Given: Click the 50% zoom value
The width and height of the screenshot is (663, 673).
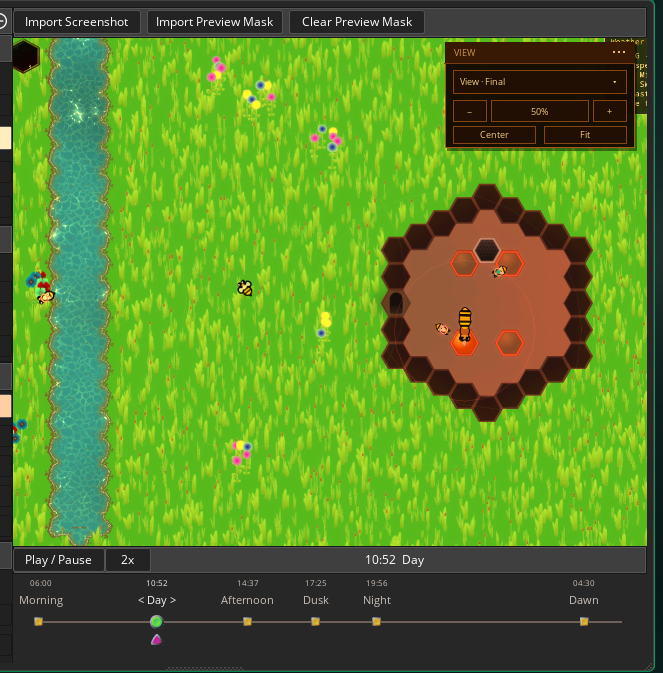Looking at the screenshot, I should point(539,112).
